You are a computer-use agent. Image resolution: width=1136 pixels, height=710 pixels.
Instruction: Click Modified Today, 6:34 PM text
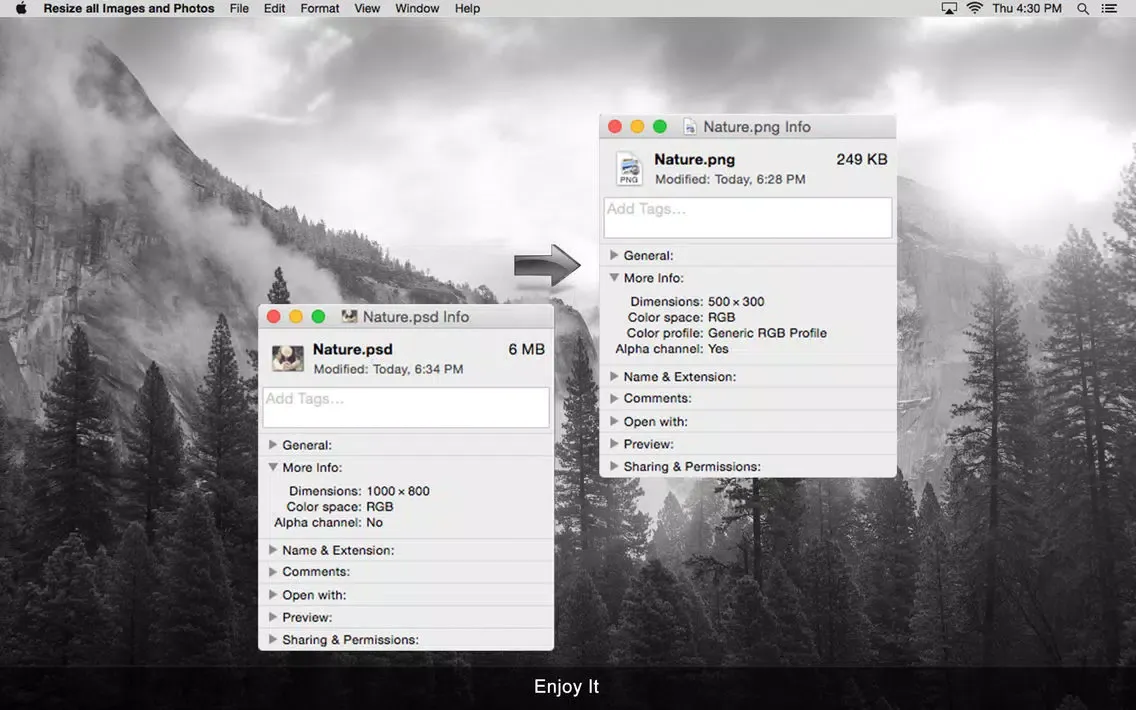pyautogui.click(x=388, y=369)
